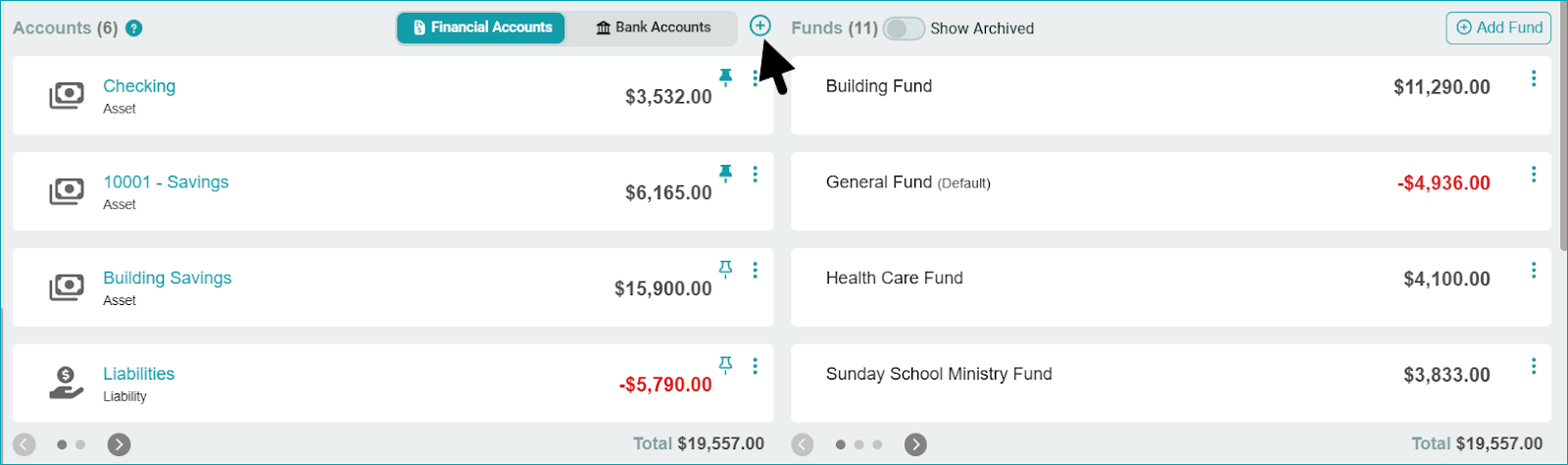Switch to the Financial Accounts tab
This screenshot has width=1568, height=465.
point(481,27)
